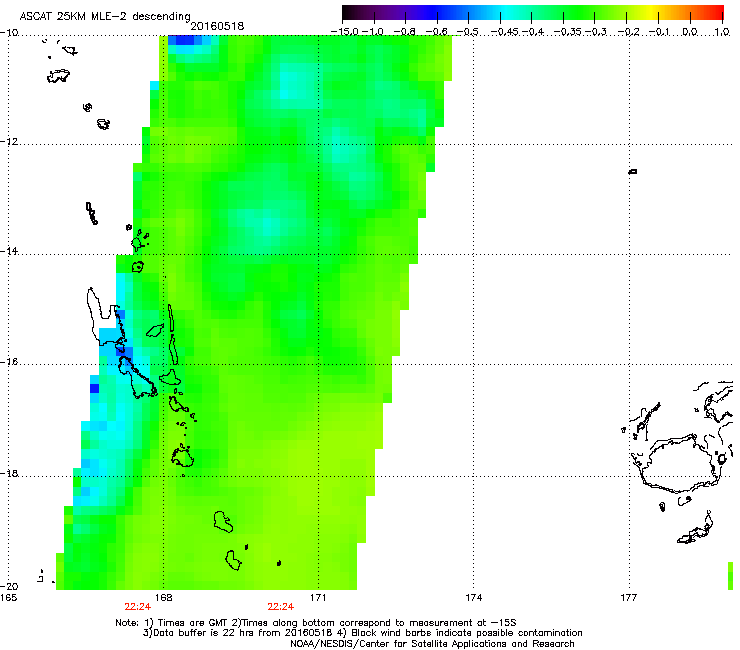Click the 0.0 colorbar tick label
The width and height of the screenshot is (740, 650).
tap(690, 32)
